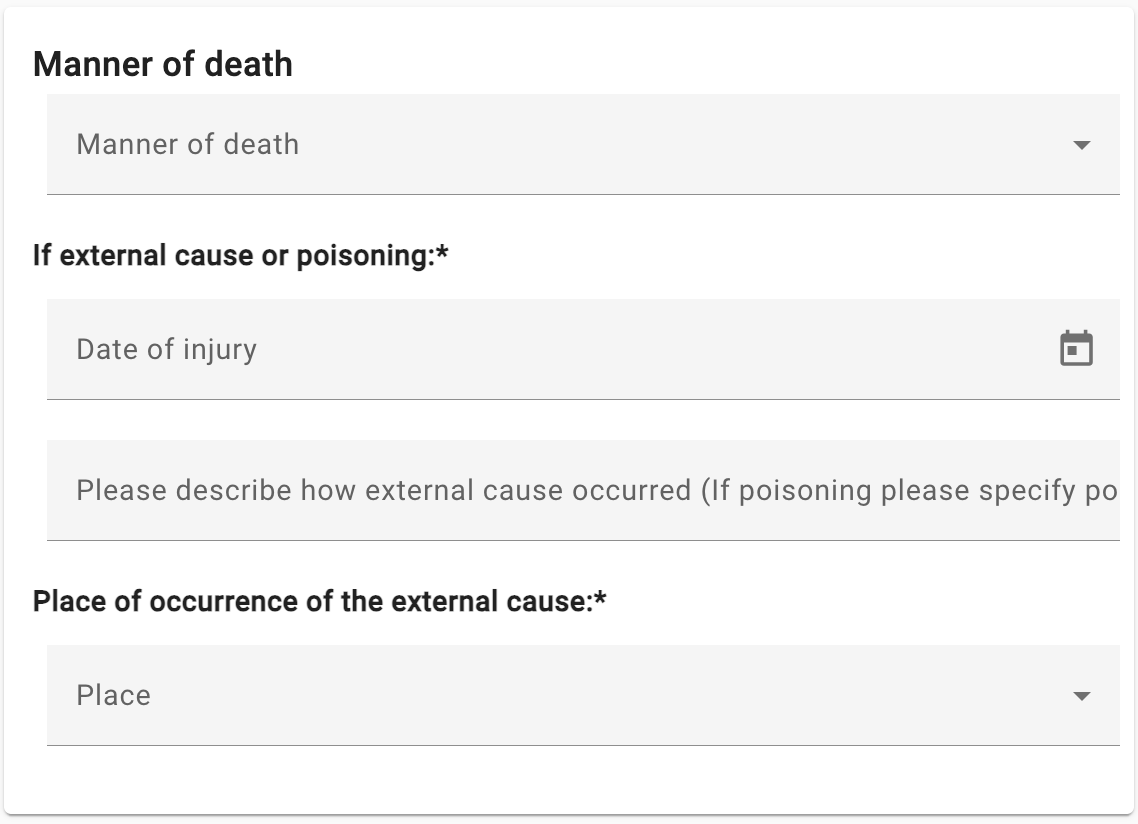Viewport: 1138px width, 824px height.
Task: Click the bold Manner of death heading
Action: [163, 64]
